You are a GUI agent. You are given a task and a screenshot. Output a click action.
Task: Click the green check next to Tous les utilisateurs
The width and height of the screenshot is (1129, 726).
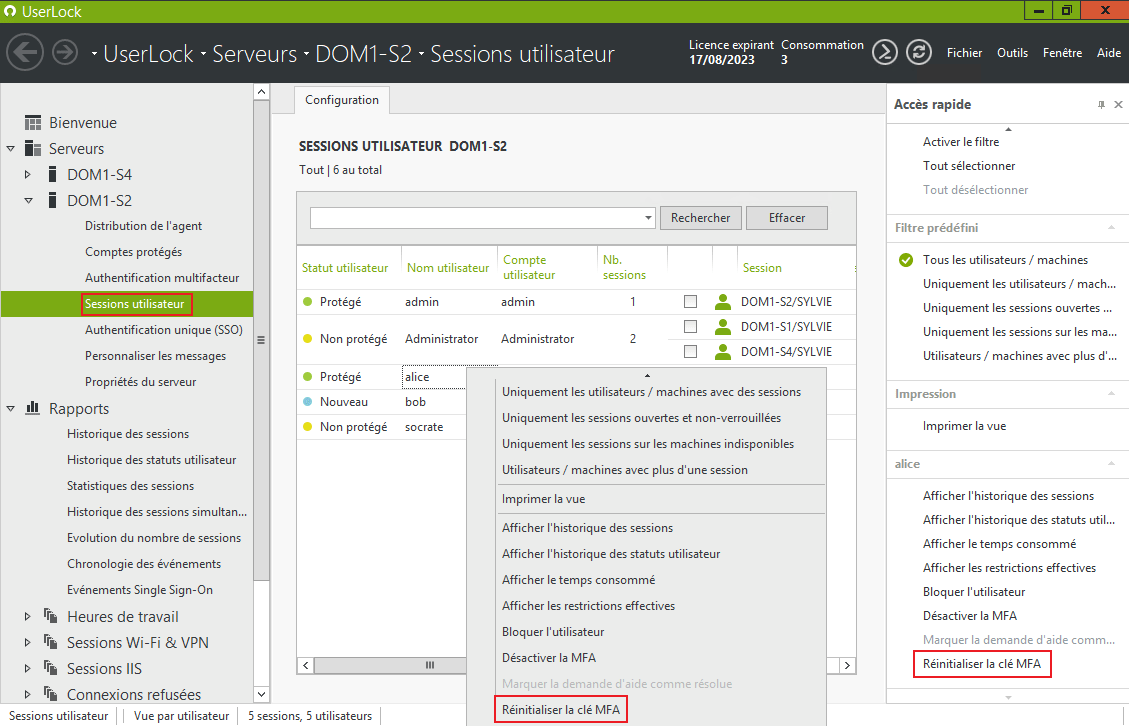click(906, 260)
